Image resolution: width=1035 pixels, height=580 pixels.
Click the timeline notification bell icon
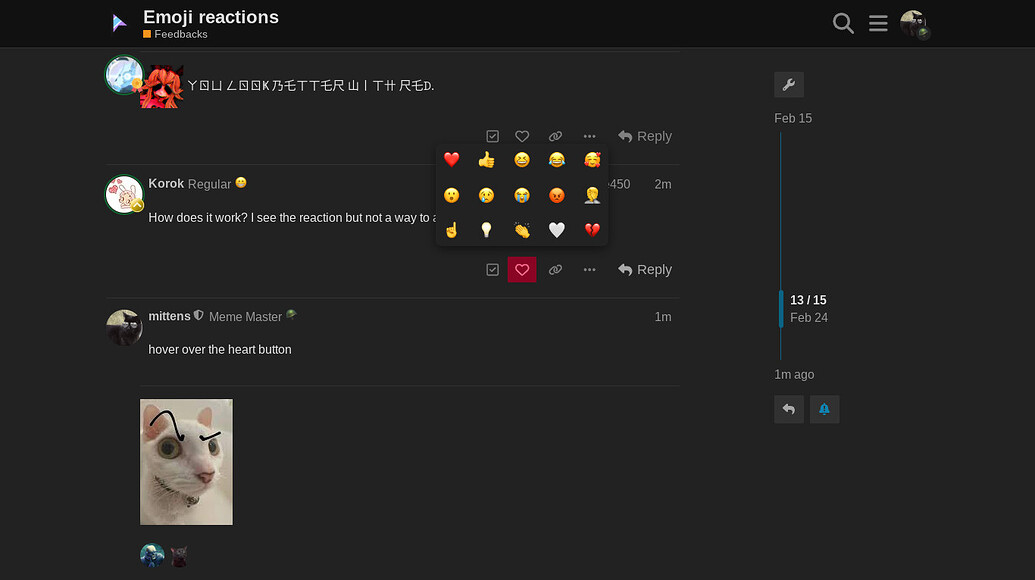[824, 409]
